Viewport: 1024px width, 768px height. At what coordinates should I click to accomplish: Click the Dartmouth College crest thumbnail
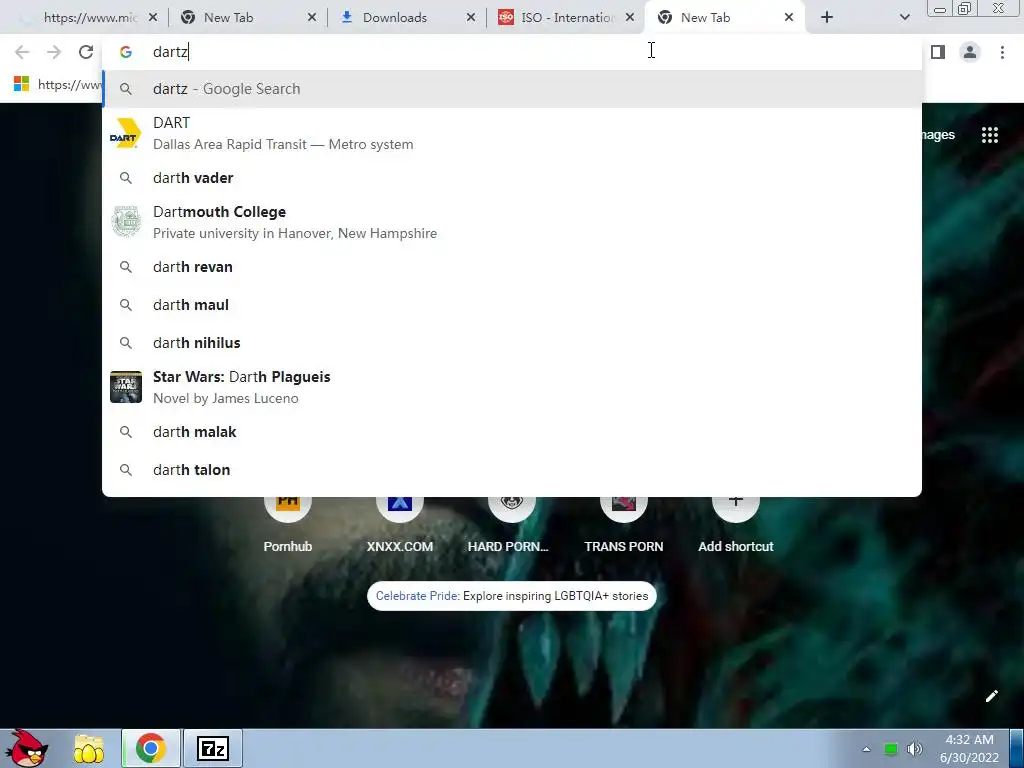[125, 222]
